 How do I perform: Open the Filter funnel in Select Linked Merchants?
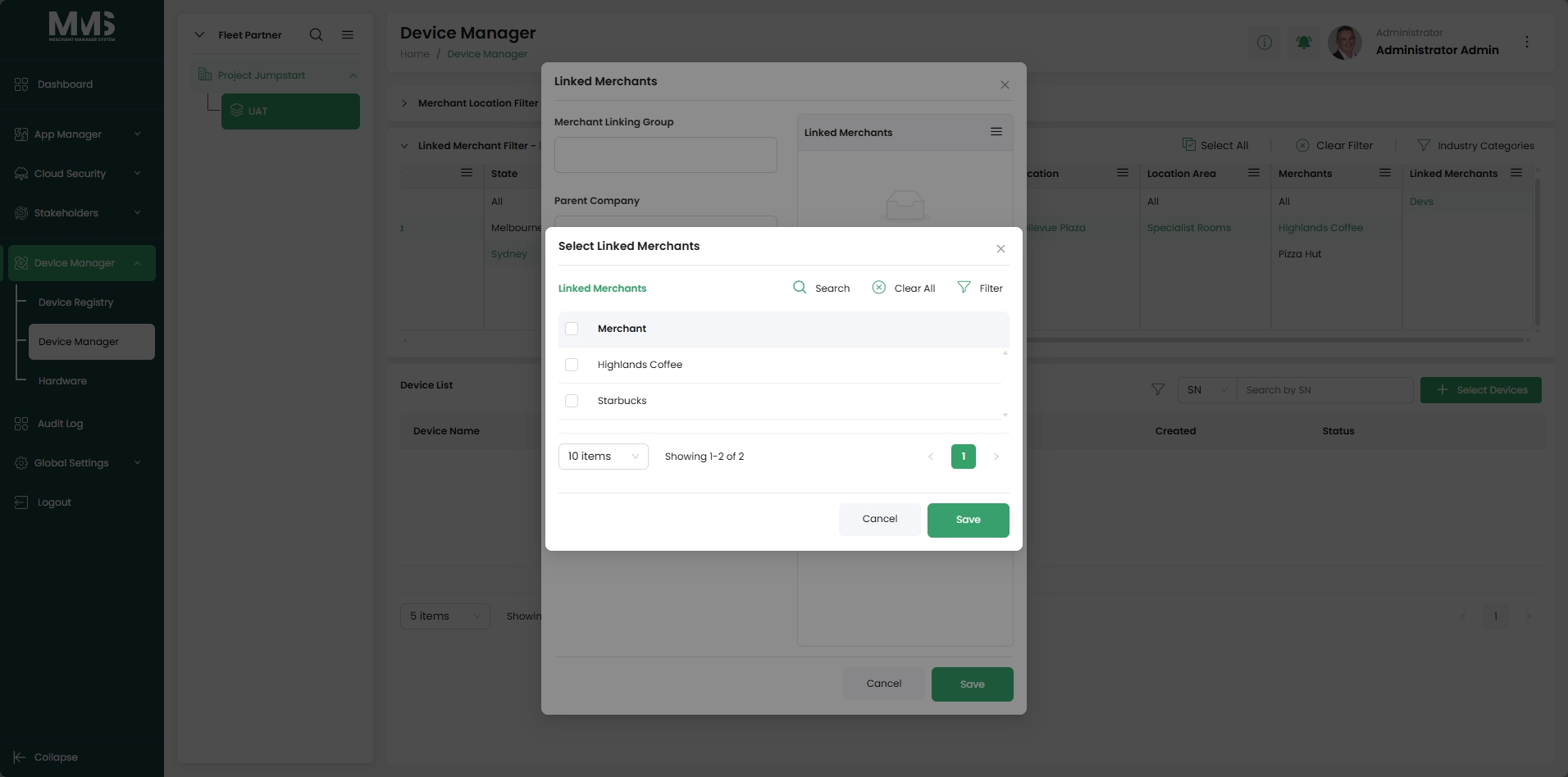[964, 288]
